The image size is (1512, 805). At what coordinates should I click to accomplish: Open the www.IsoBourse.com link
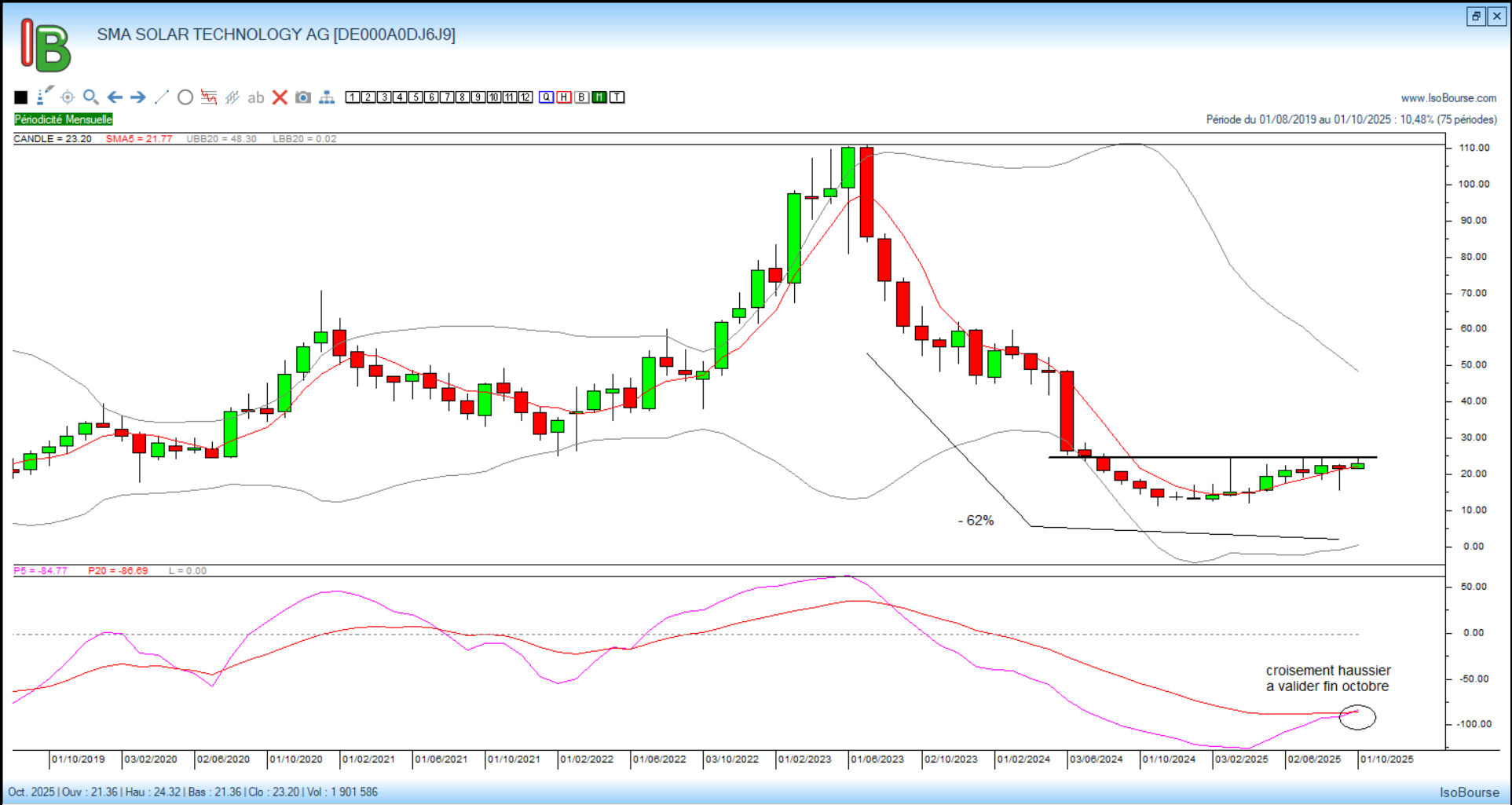[1448, 98]
